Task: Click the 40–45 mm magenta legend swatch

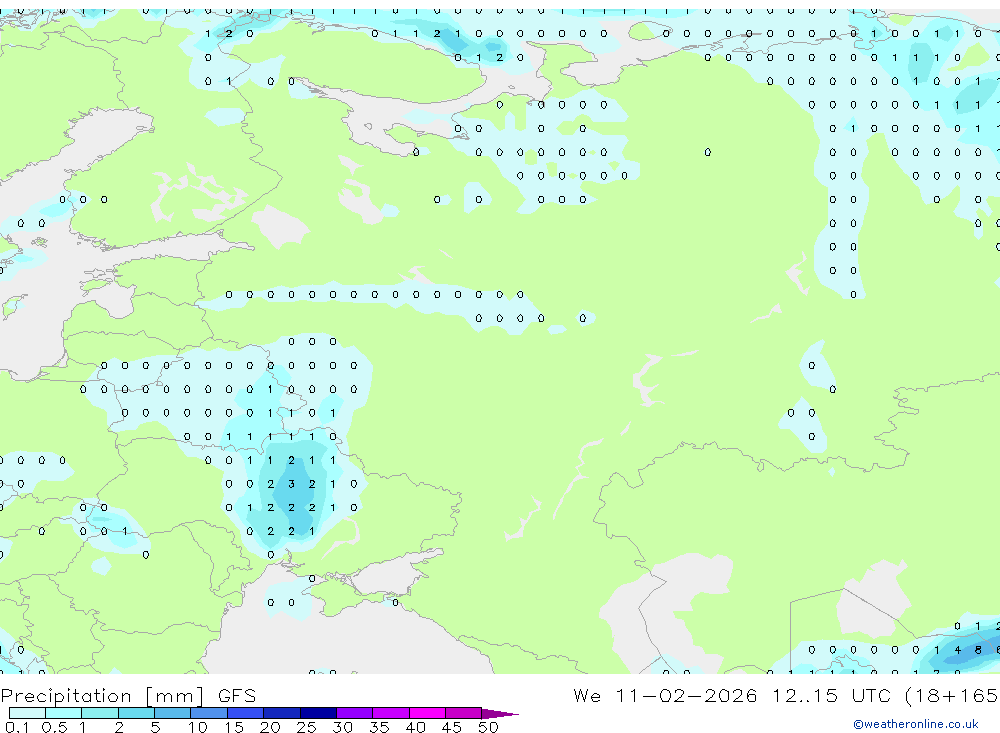Action: tap(427, 713)
